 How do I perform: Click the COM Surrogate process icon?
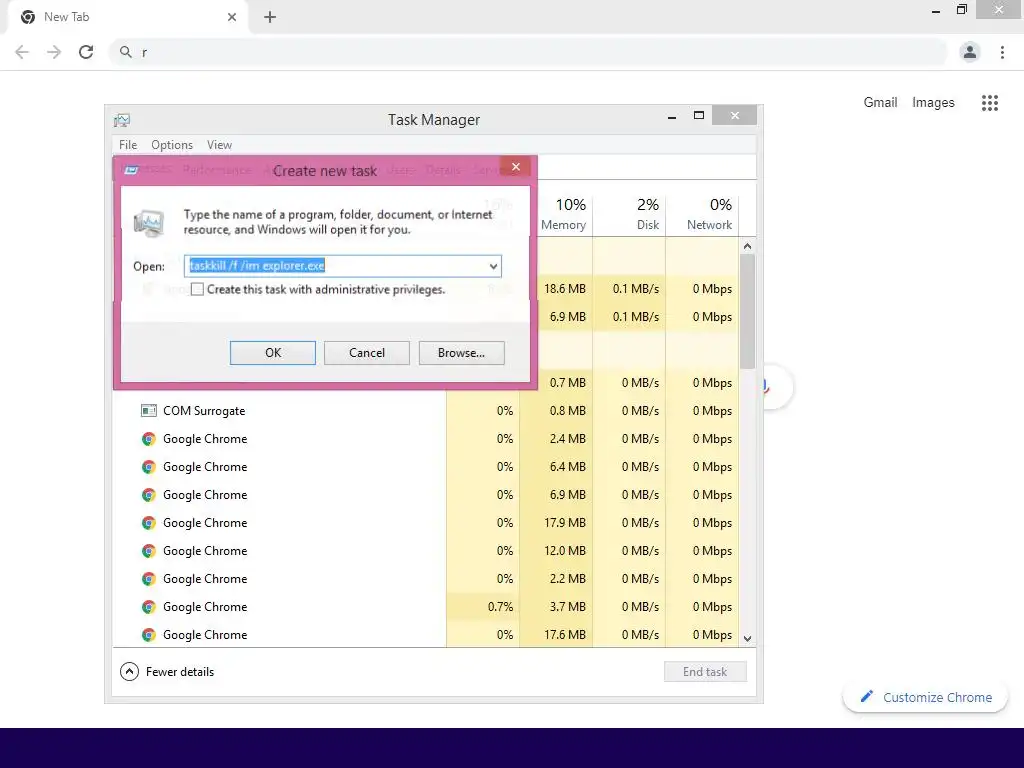click(x=149, y=411)
